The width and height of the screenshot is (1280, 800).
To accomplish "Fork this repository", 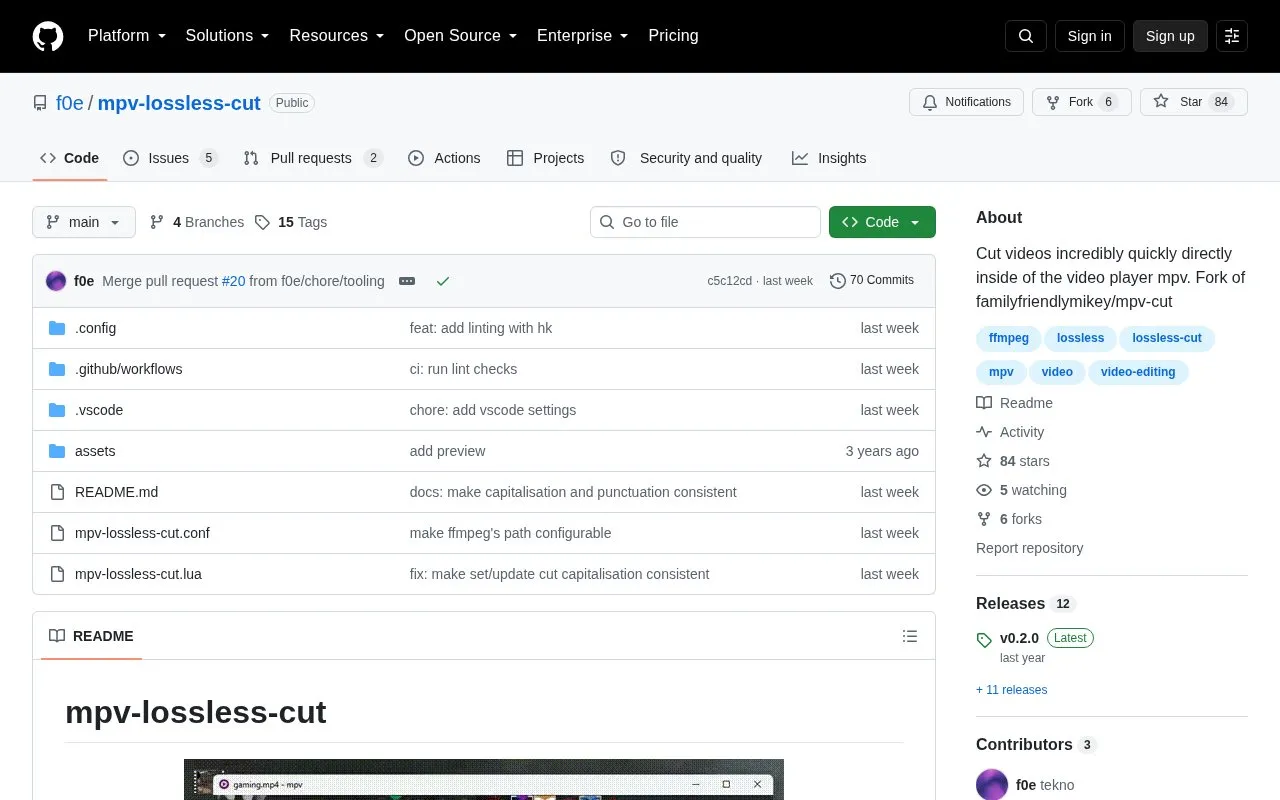I will (1081, 102).
